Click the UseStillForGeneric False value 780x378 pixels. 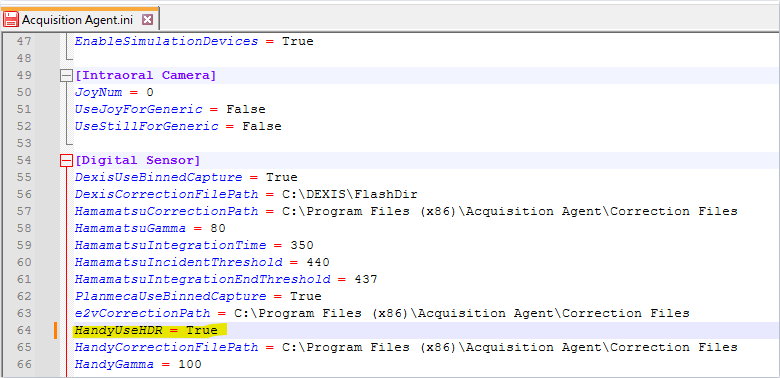[x=262, y=126]
